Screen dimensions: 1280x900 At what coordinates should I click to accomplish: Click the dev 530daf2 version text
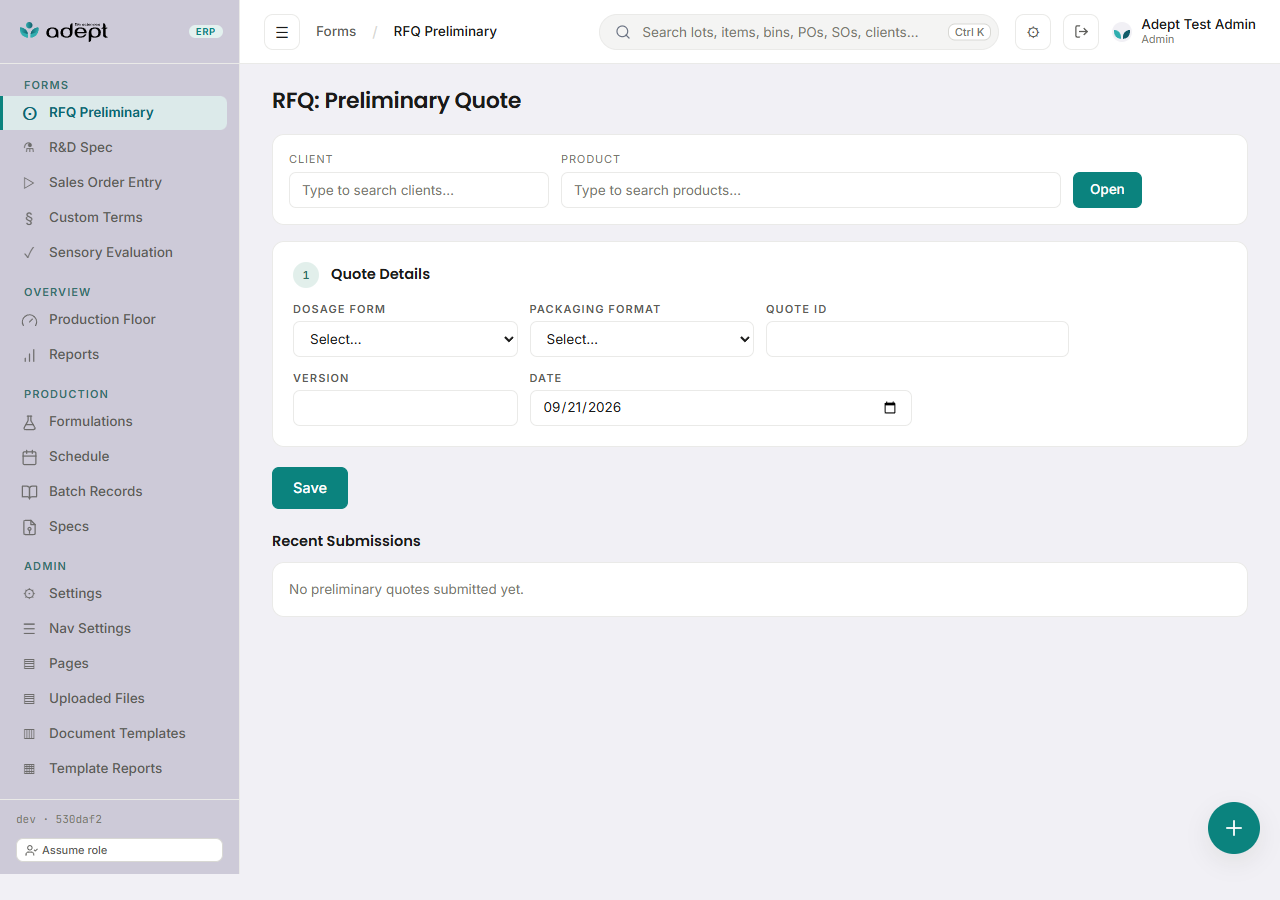59,820
